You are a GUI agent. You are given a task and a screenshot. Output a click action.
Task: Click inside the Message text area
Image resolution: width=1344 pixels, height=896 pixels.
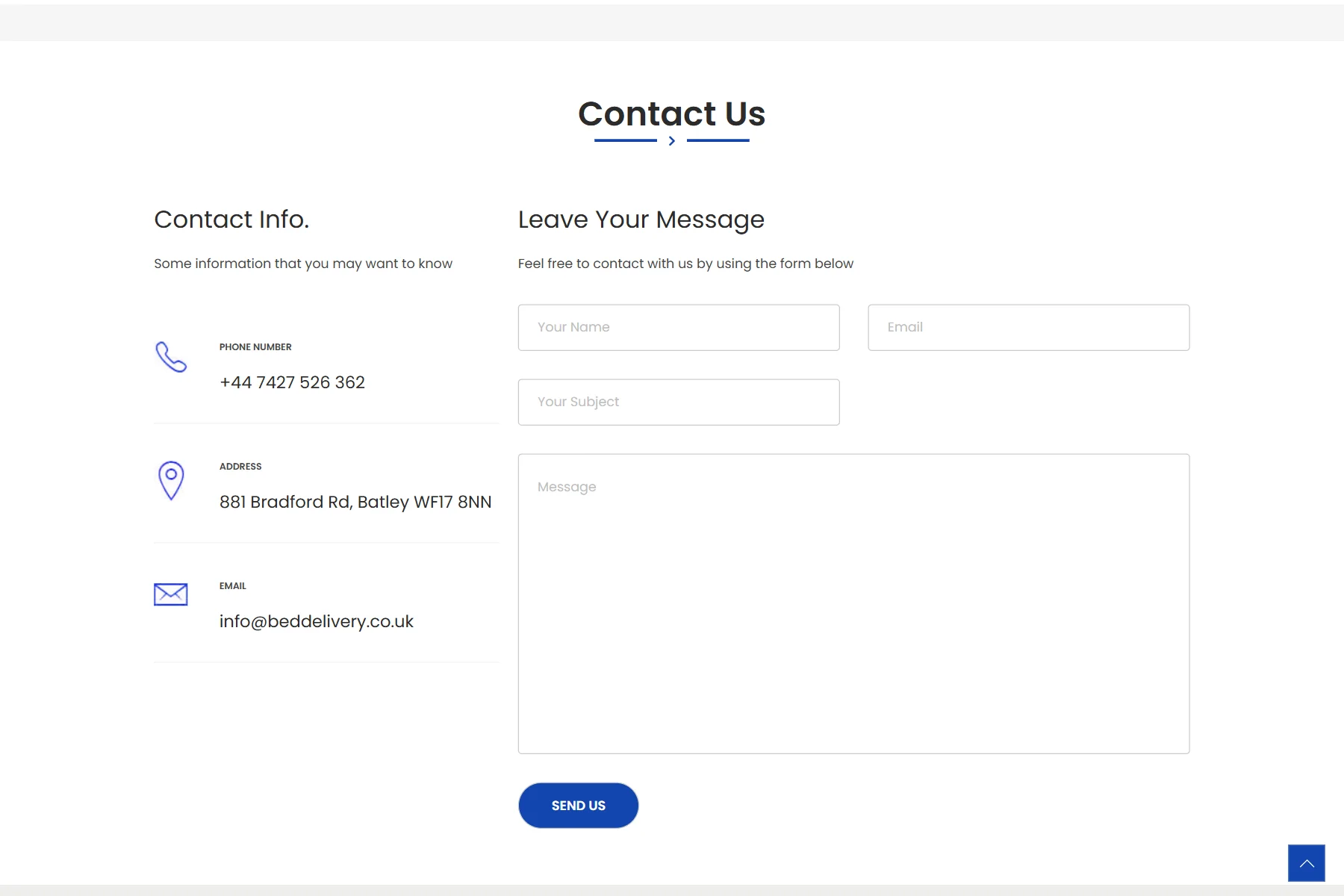(853, 603)
